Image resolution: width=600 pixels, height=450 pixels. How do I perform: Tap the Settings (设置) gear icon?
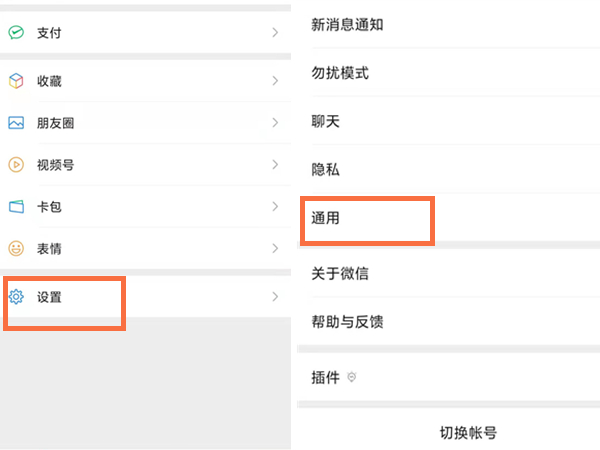(x=16, y=297)
